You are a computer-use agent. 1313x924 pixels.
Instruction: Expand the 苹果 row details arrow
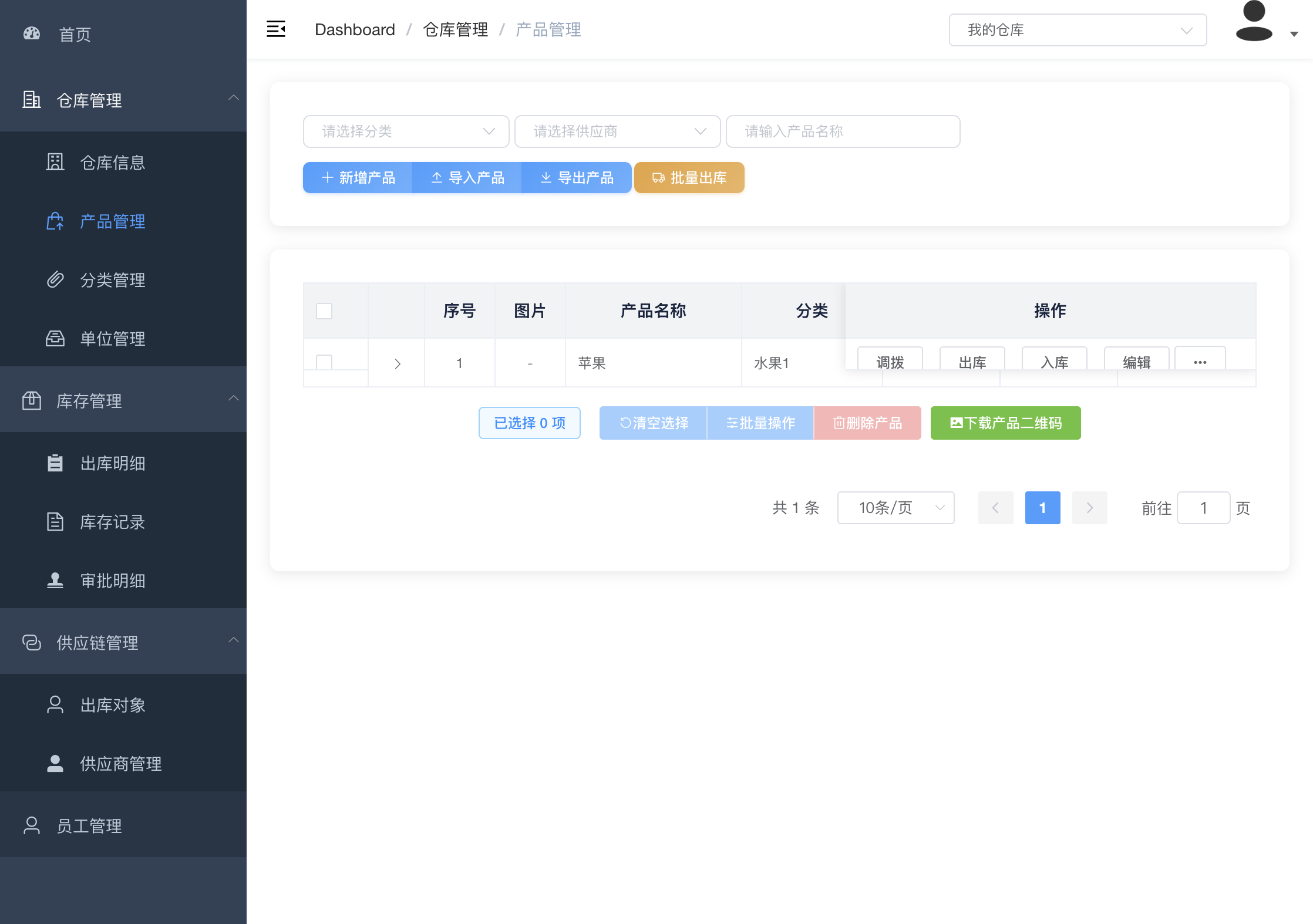[x=398, y=363]
